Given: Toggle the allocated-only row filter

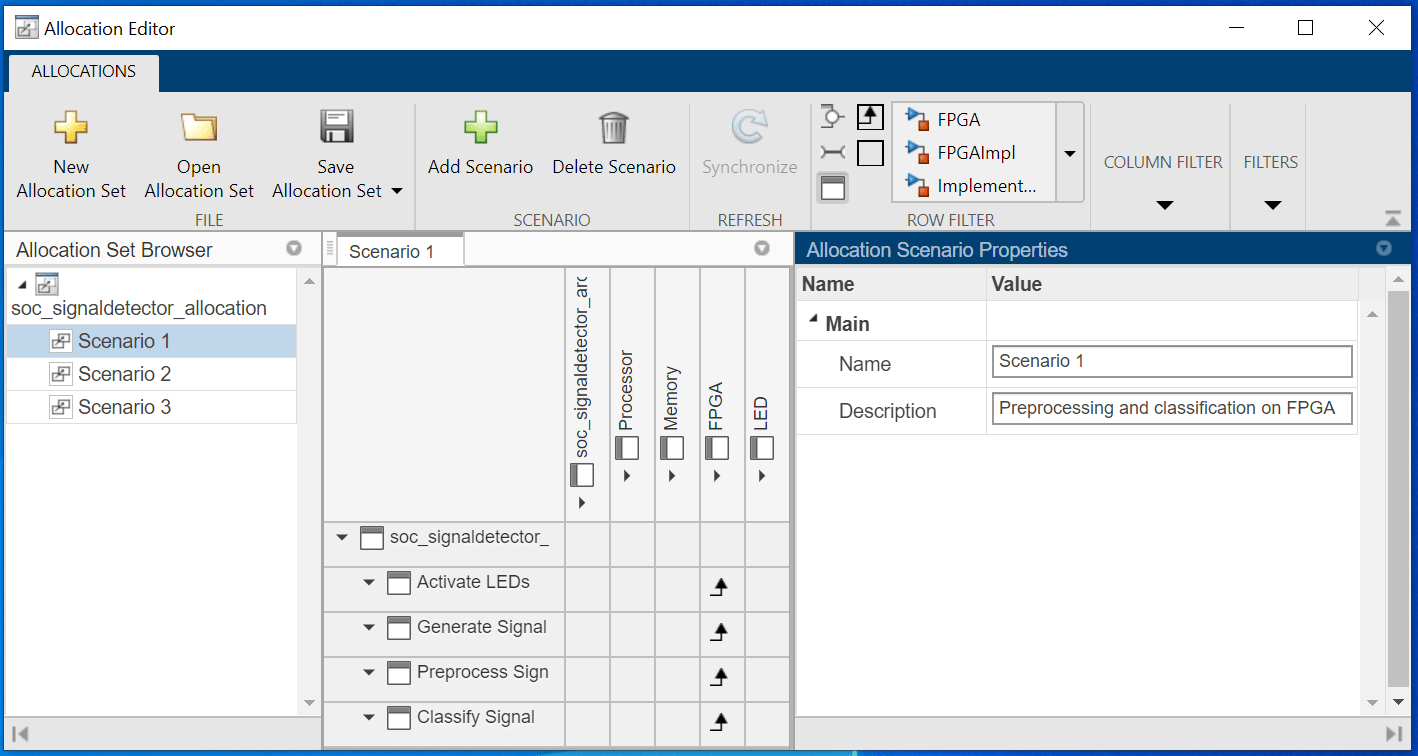Looking at the screenshot, I should (x=871, y=117).
